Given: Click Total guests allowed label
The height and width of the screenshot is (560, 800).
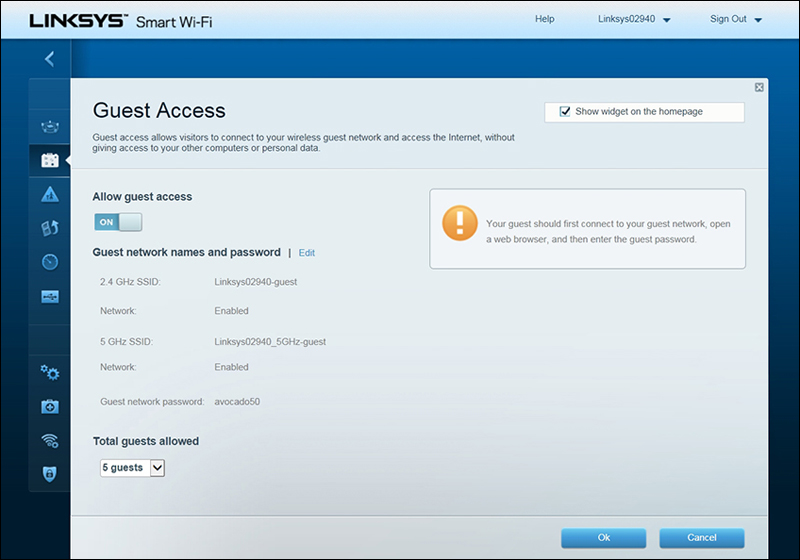Looking at the screenshot, I should (146, 441).
